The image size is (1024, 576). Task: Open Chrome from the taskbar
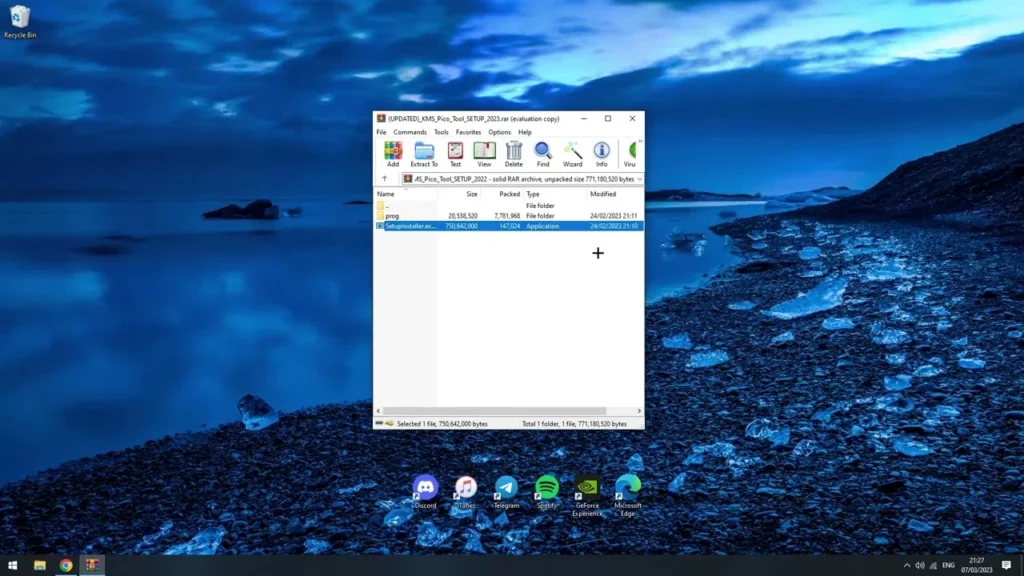66,566
